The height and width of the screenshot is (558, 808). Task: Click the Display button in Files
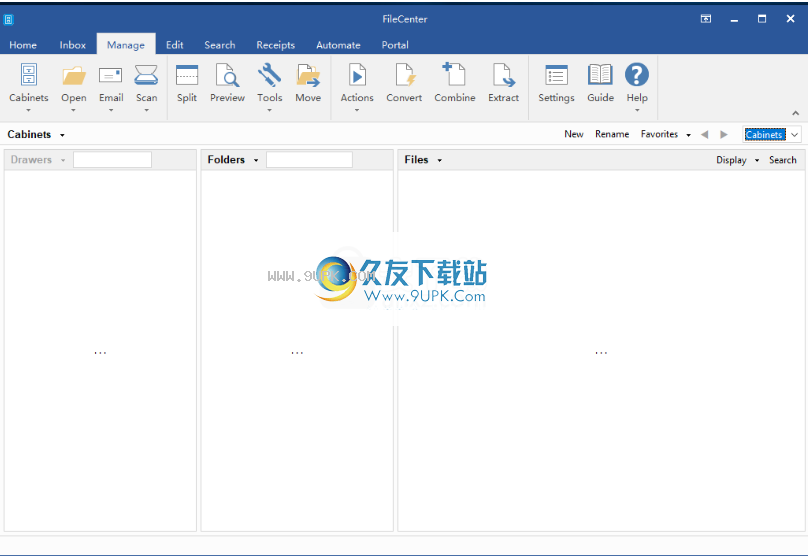coord(731,160)
